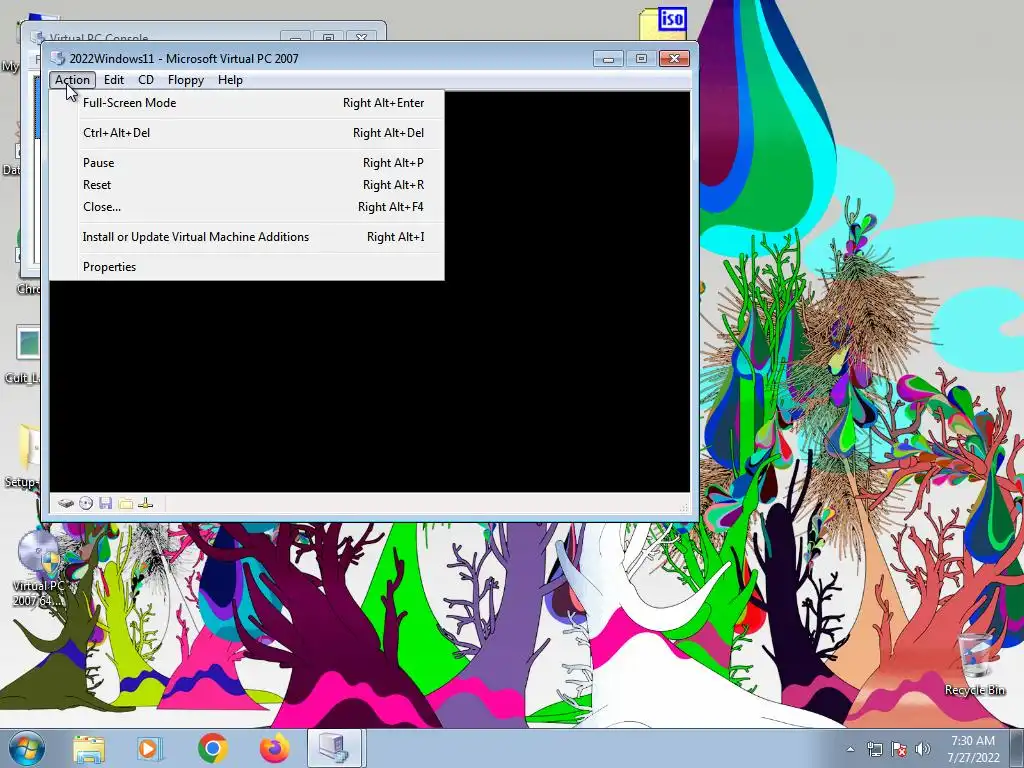The width and height of the screenshot is (1024, 768).
Task: Click the hard disk status bar icon
Action: 66,503
